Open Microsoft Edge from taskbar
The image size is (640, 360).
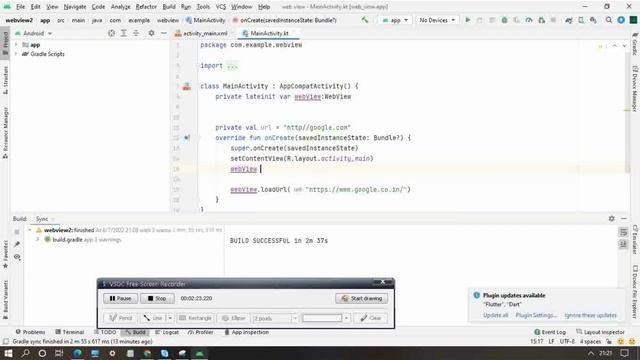point(77,353)
